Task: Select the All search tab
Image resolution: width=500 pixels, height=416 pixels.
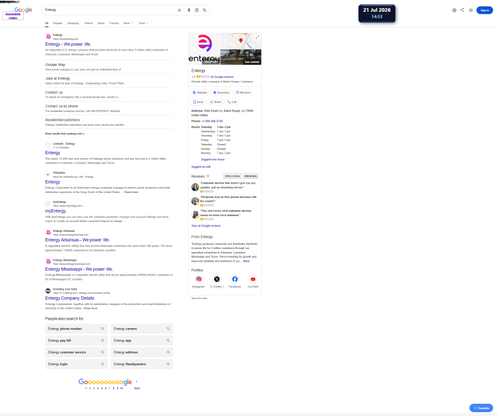Action: coord(47,23)
